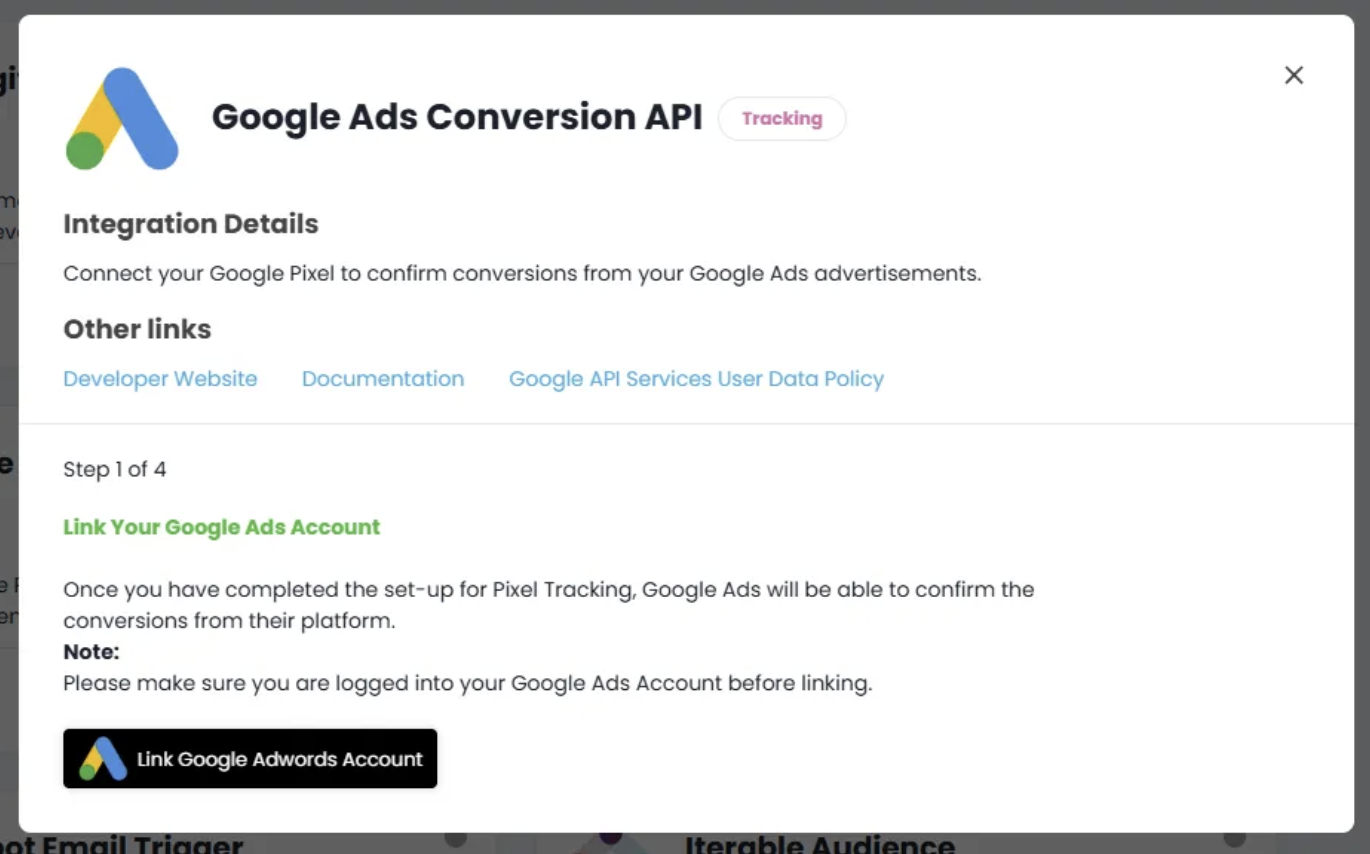Click the purple icon left of Iterable Audience
The image size is (1370, 854).
tap(611, 840)
